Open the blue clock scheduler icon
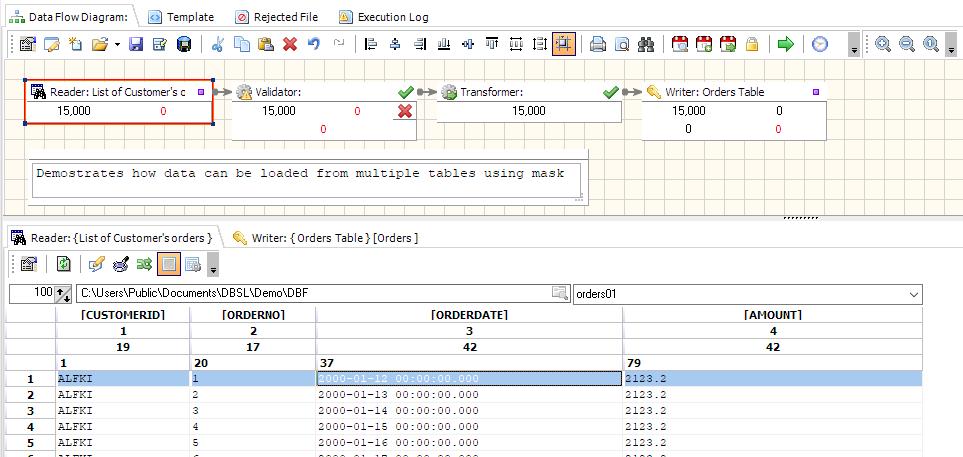963x457 pixels. [x=820, y=44]
